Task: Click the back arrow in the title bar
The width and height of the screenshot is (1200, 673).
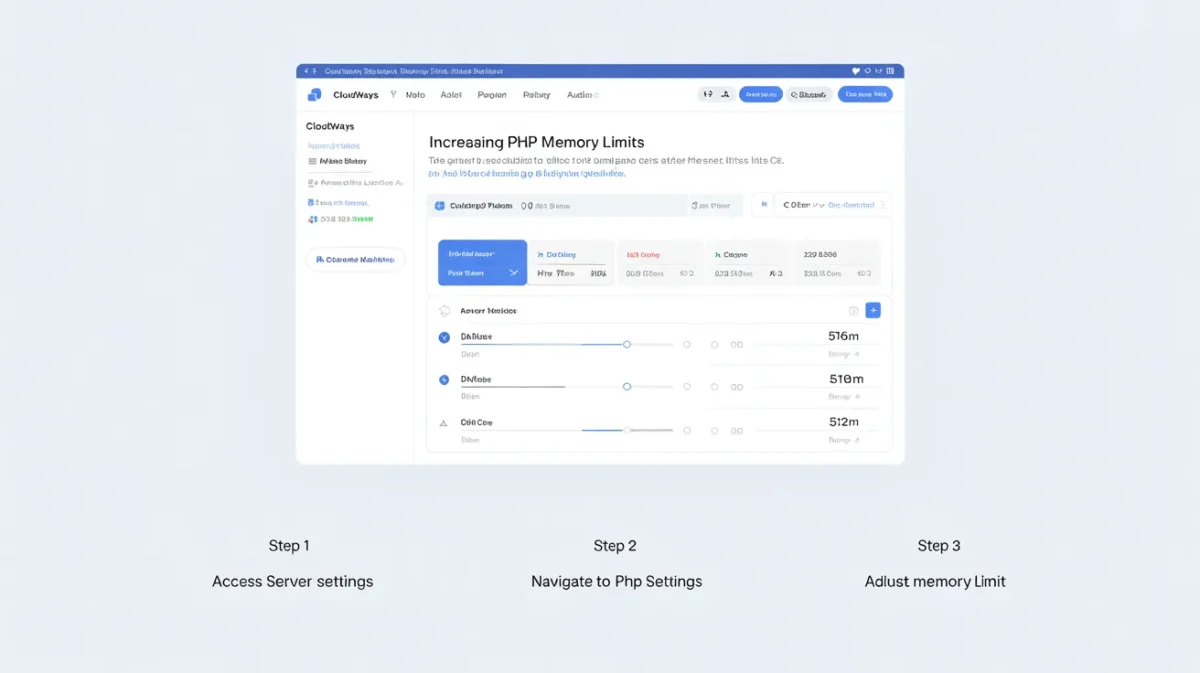Action: (306, 71)
